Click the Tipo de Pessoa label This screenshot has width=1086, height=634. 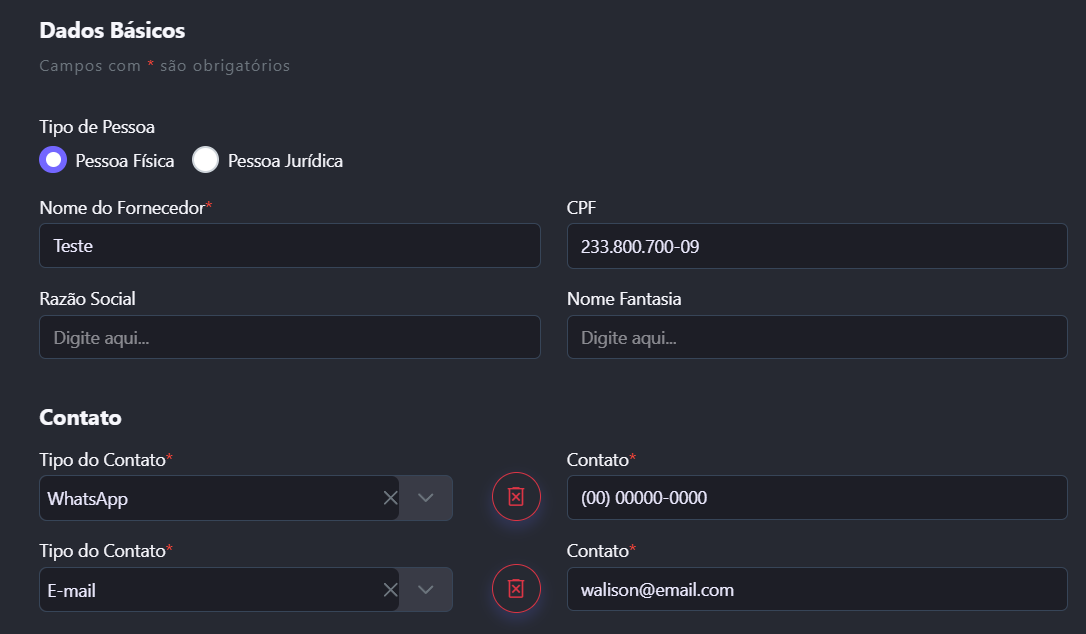point(97,127)
